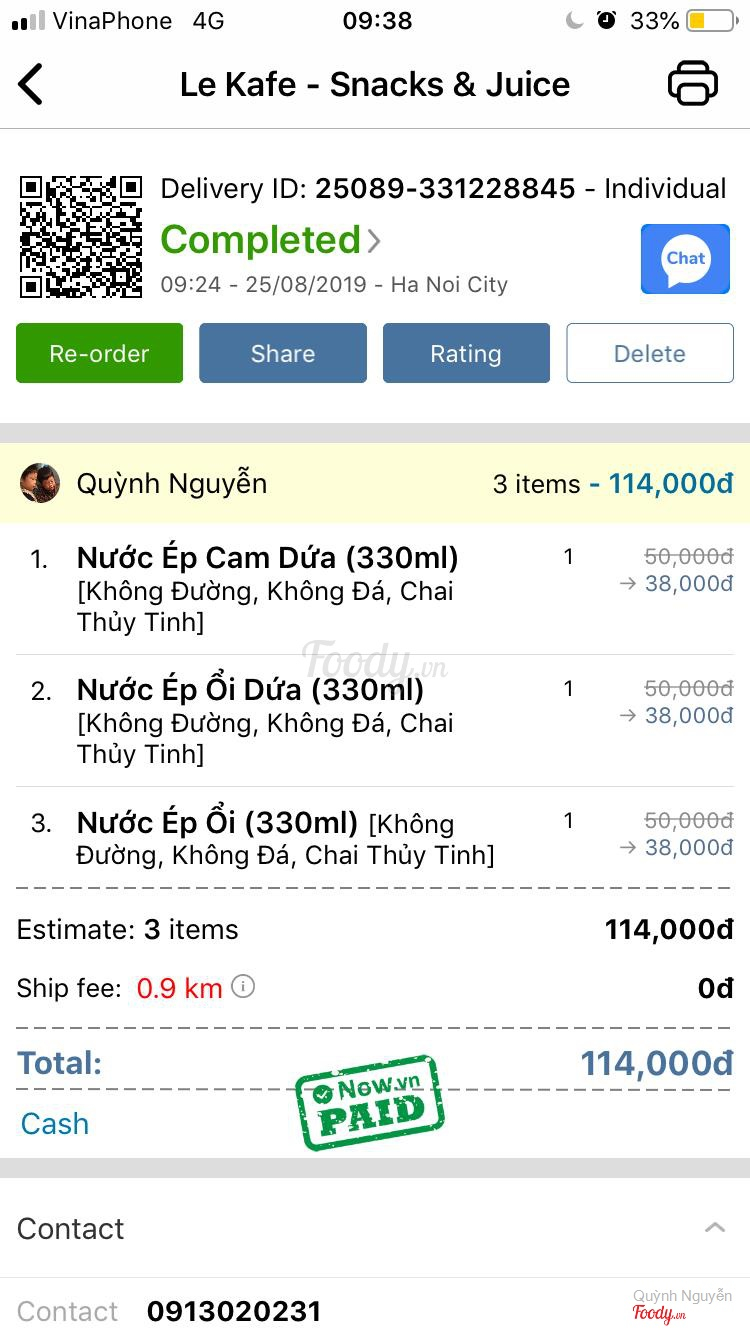Tap the ship fee info icon
750x1334 pixels.
[243, 987]
